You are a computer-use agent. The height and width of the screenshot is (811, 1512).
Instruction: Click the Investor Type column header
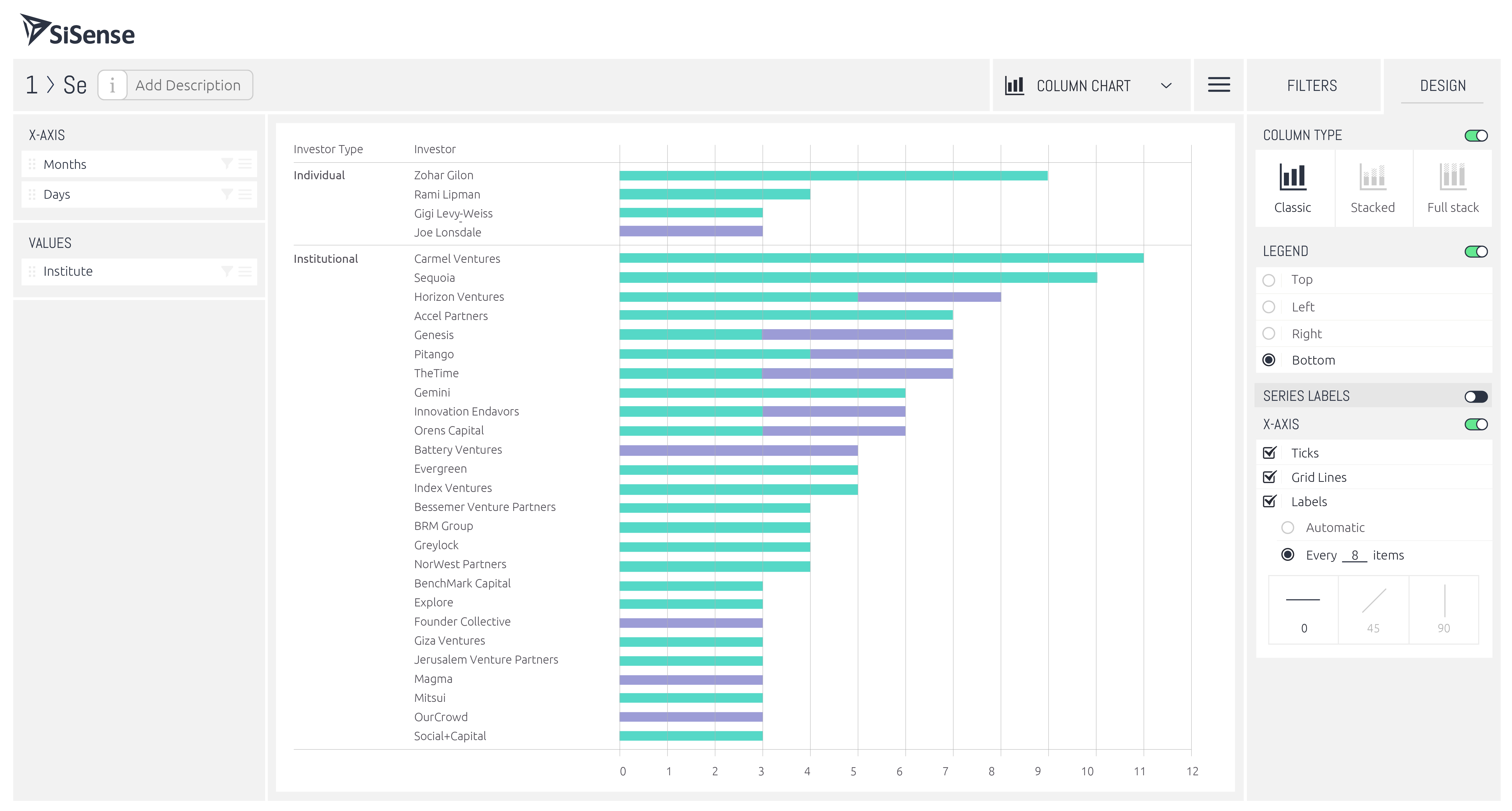point(328,149)
